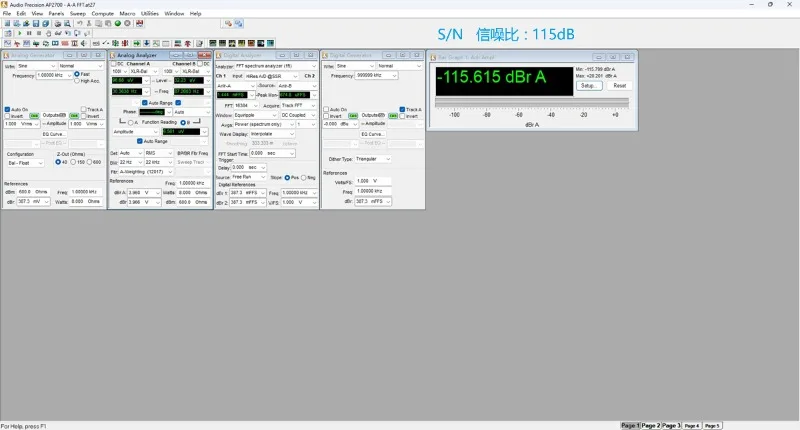Viewport: 800px width, 430px height.
Task: Click the speaker icon in panels toolbar
Action: click(83, 43)
